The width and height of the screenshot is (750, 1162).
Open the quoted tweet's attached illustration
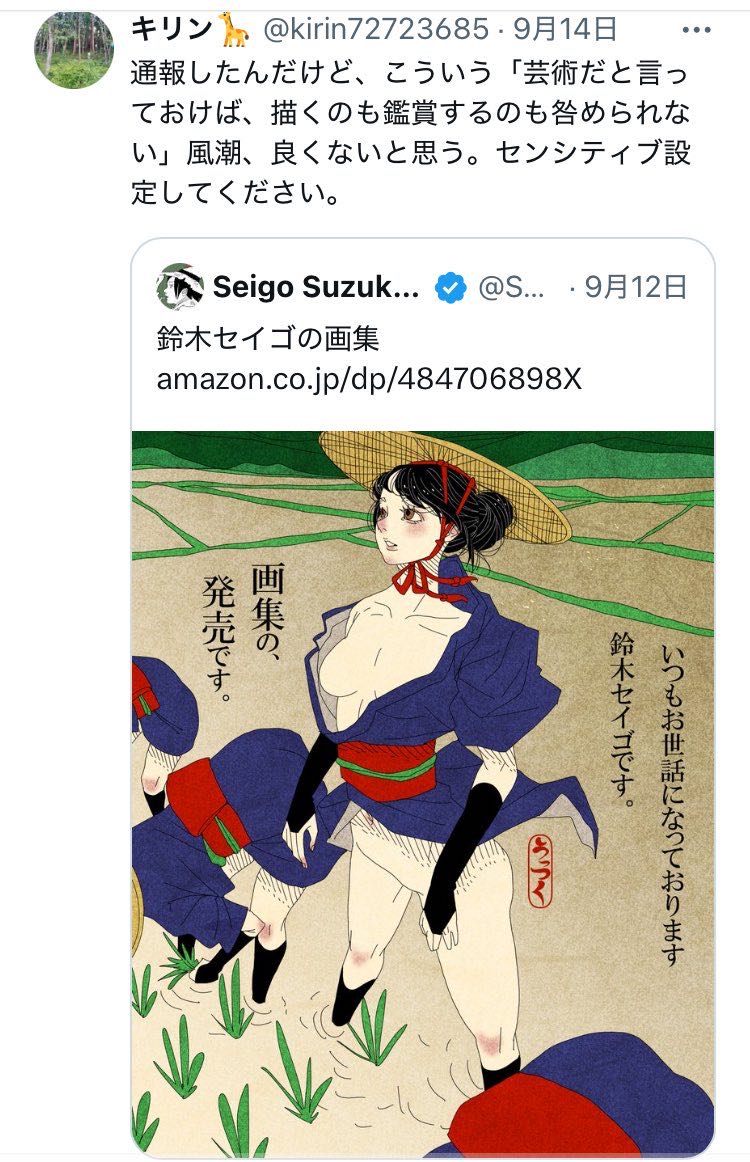422,793
